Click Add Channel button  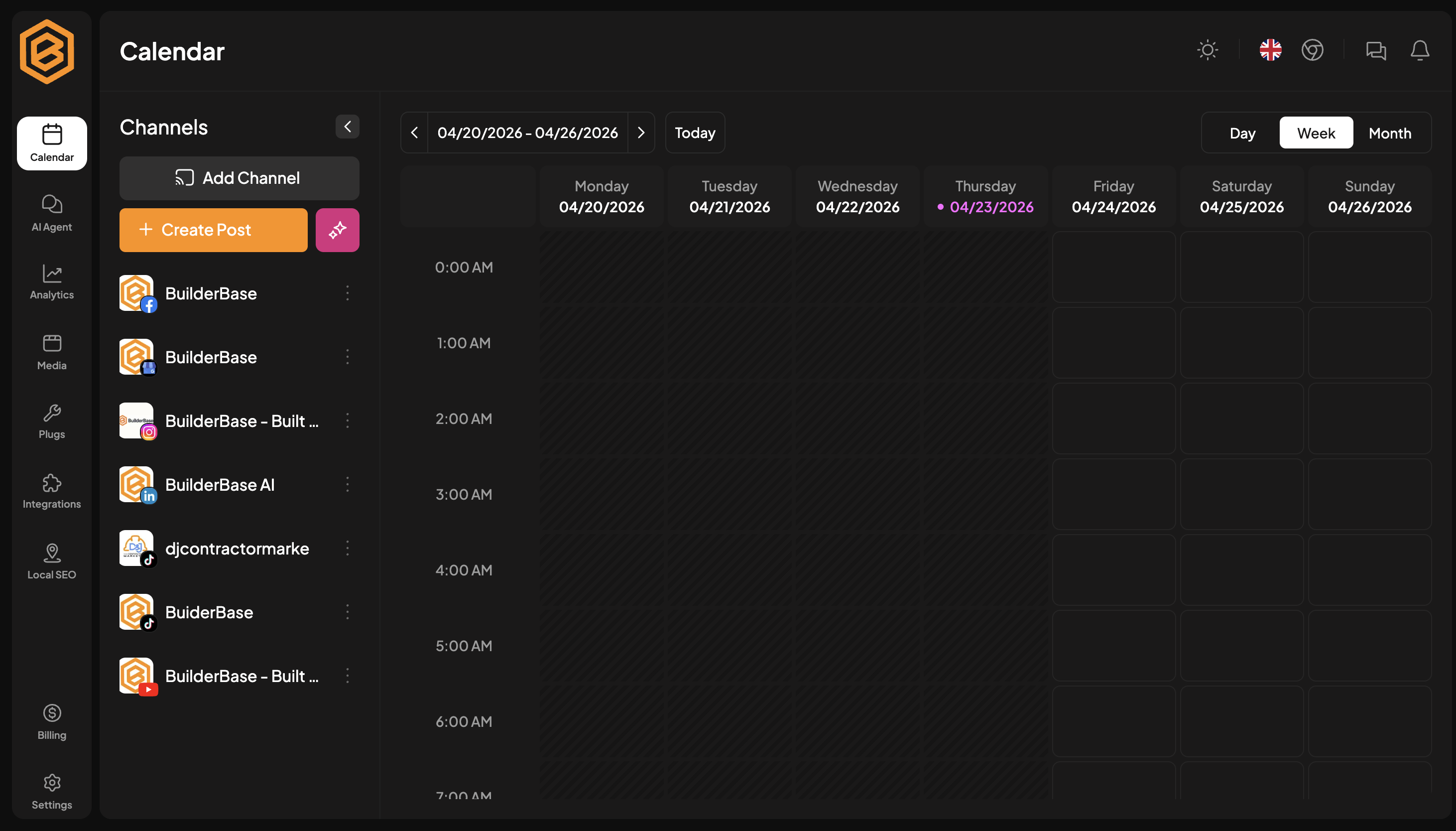(x=239, y=178)
